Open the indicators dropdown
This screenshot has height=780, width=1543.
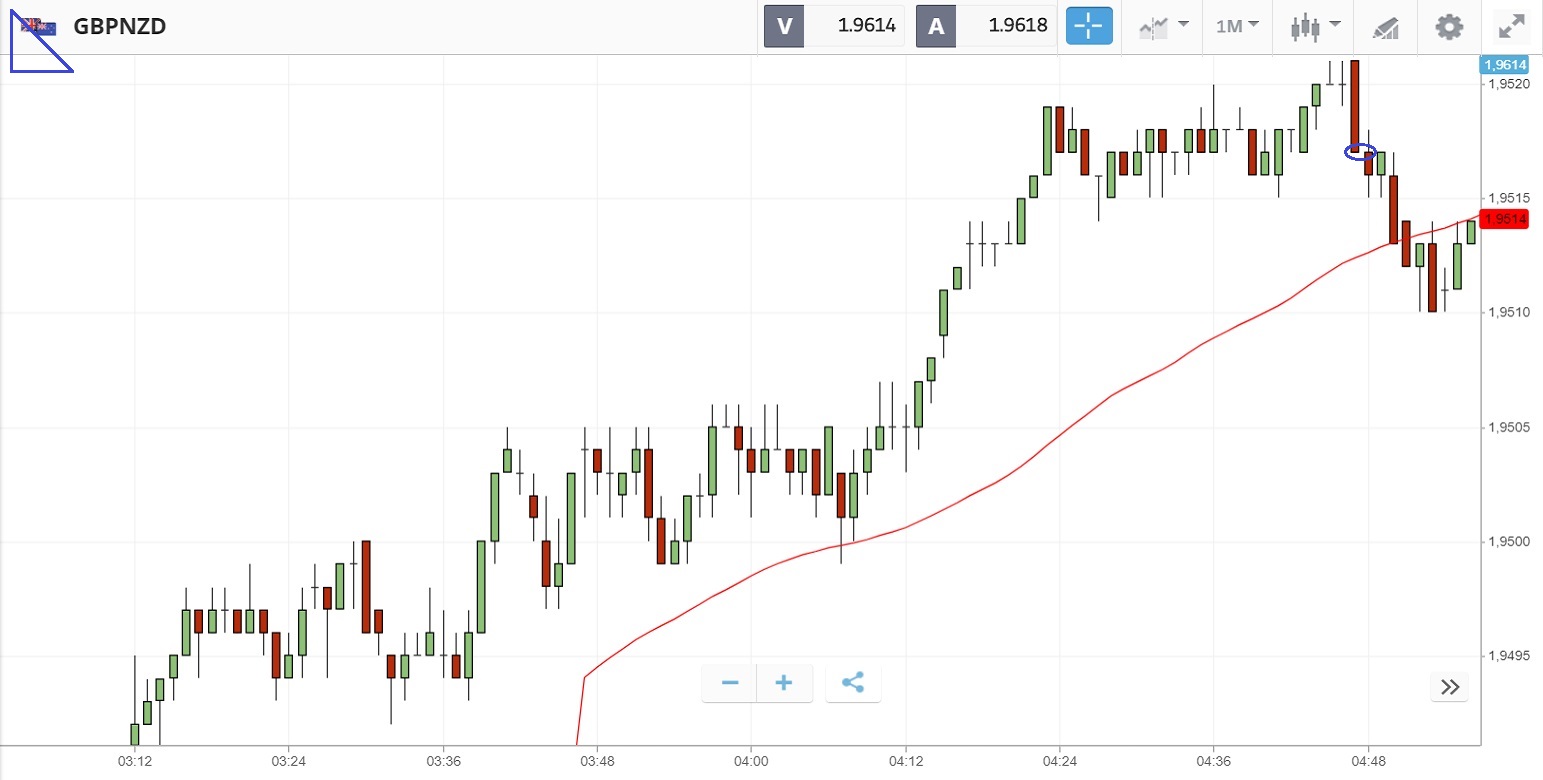(1163, 26)
